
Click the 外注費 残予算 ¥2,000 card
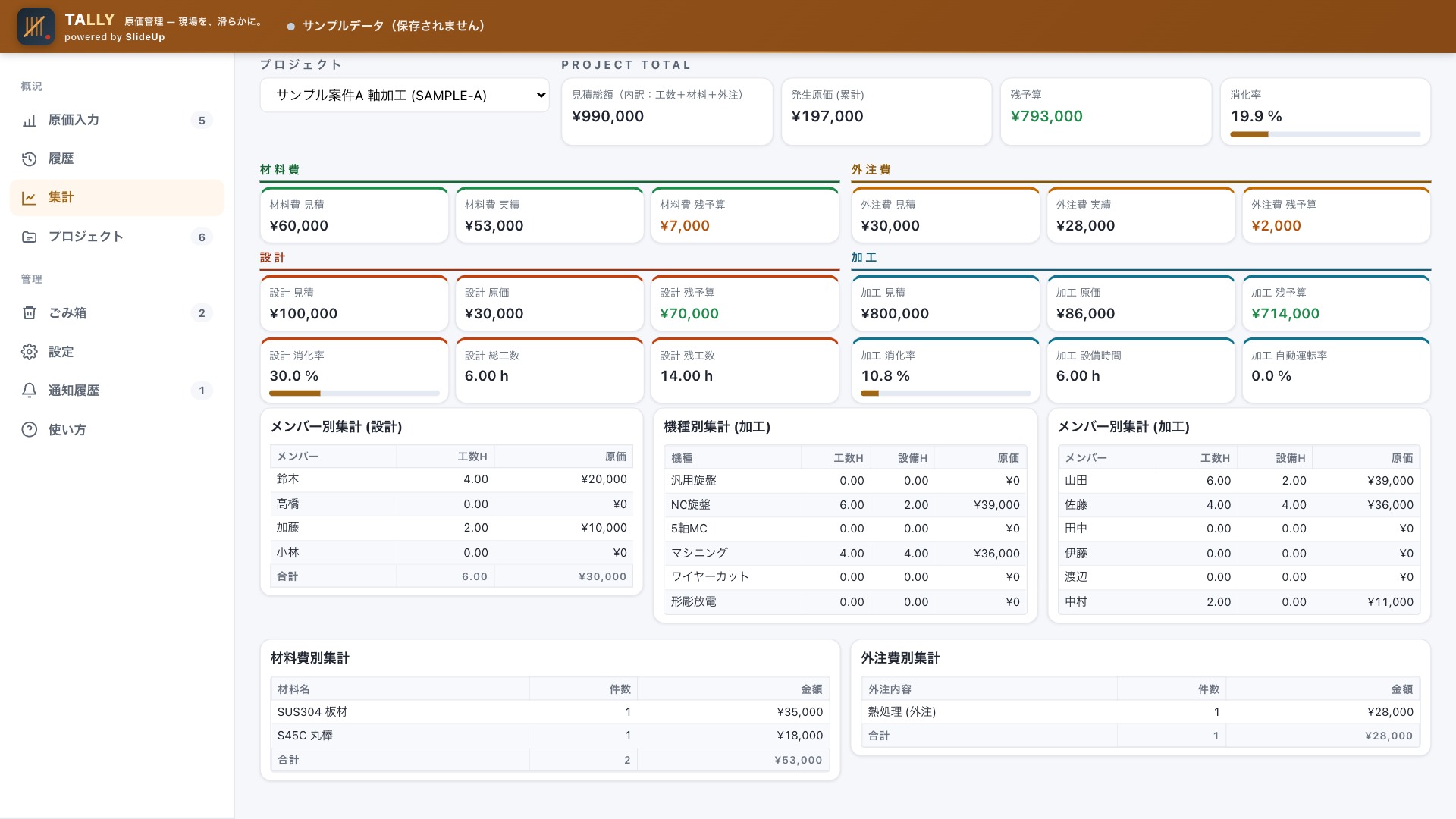click(1336, 215)
